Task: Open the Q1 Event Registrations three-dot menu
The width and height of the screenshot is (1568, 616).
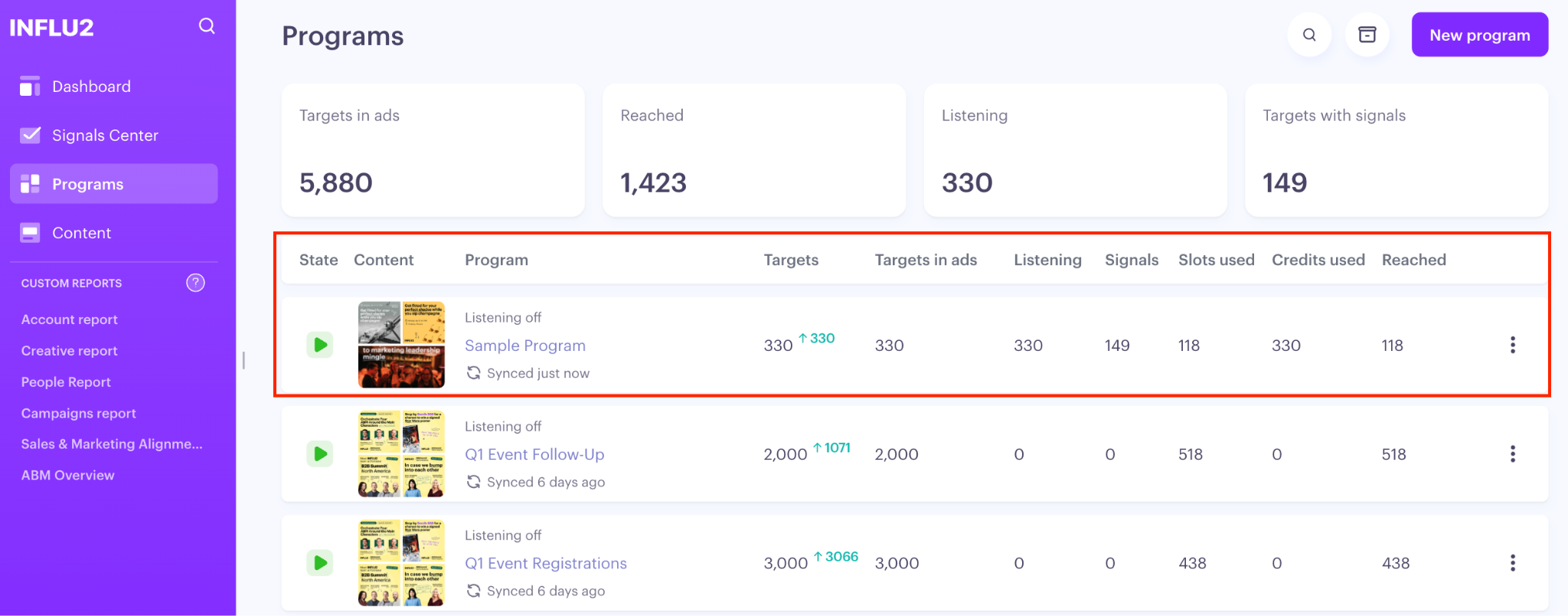Action: pyautogui.click(x=1512, y=563)
